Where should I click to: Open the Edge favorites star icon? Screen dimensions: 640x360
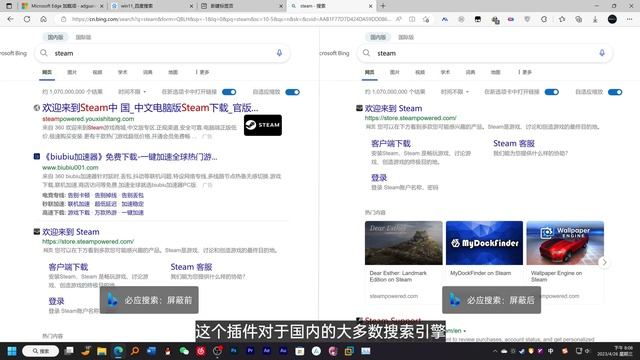point(562,19)
